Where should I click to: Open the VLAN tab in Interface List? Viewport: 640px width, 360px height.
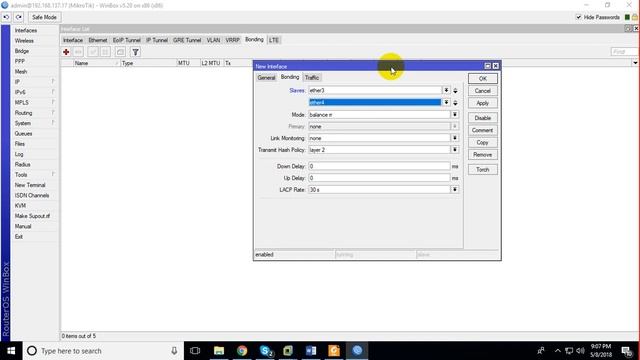(x=213, y=40)
